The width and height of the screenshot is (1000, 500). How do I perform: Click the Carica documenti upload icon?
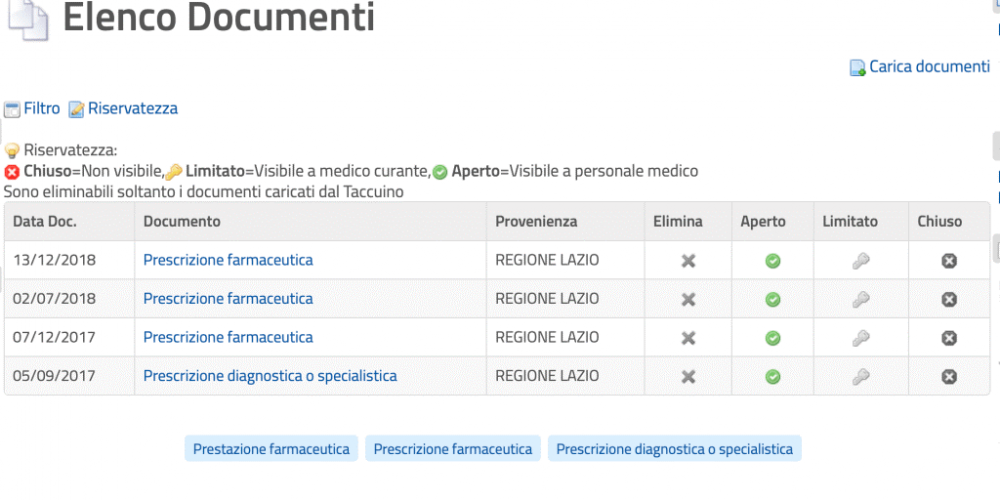[858, 68]
